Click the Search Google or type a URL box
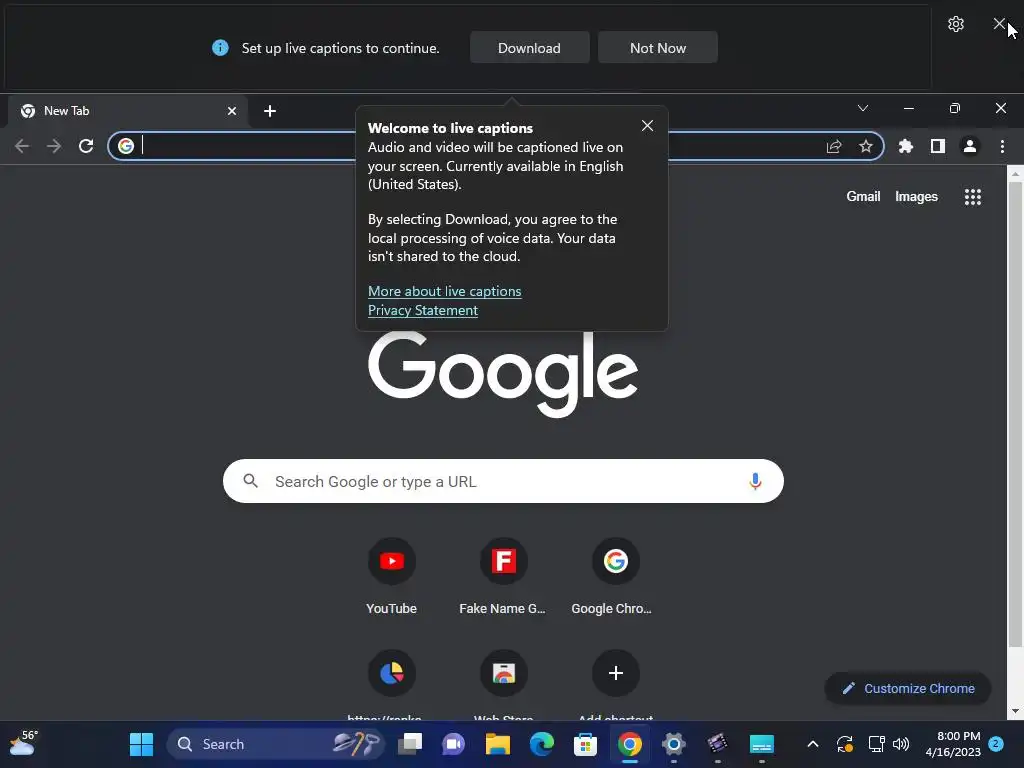1024x768 pixels. coord(503,481)
